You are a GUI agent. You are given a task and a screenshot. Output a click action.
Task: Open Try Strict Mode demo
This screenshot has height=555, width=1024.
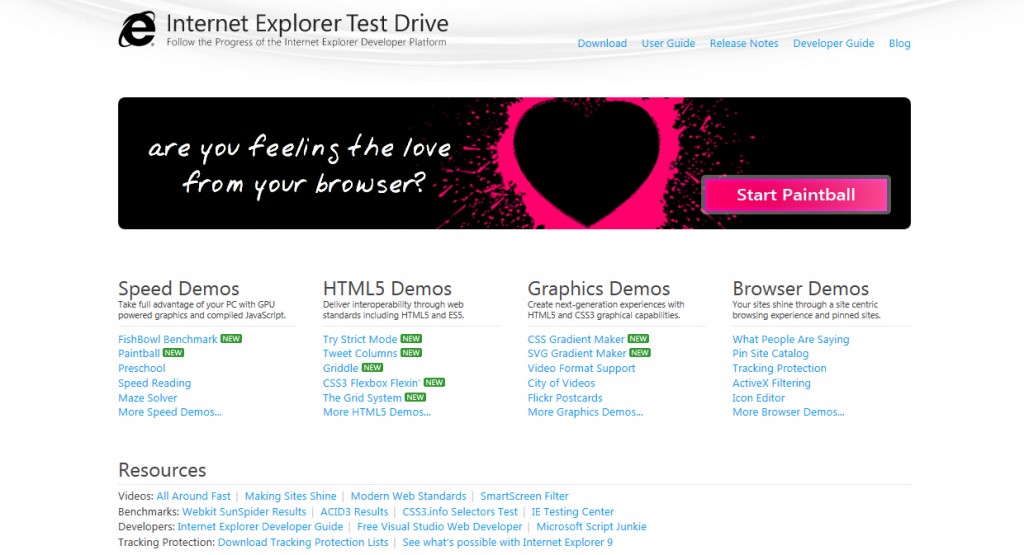pos(360,340)
